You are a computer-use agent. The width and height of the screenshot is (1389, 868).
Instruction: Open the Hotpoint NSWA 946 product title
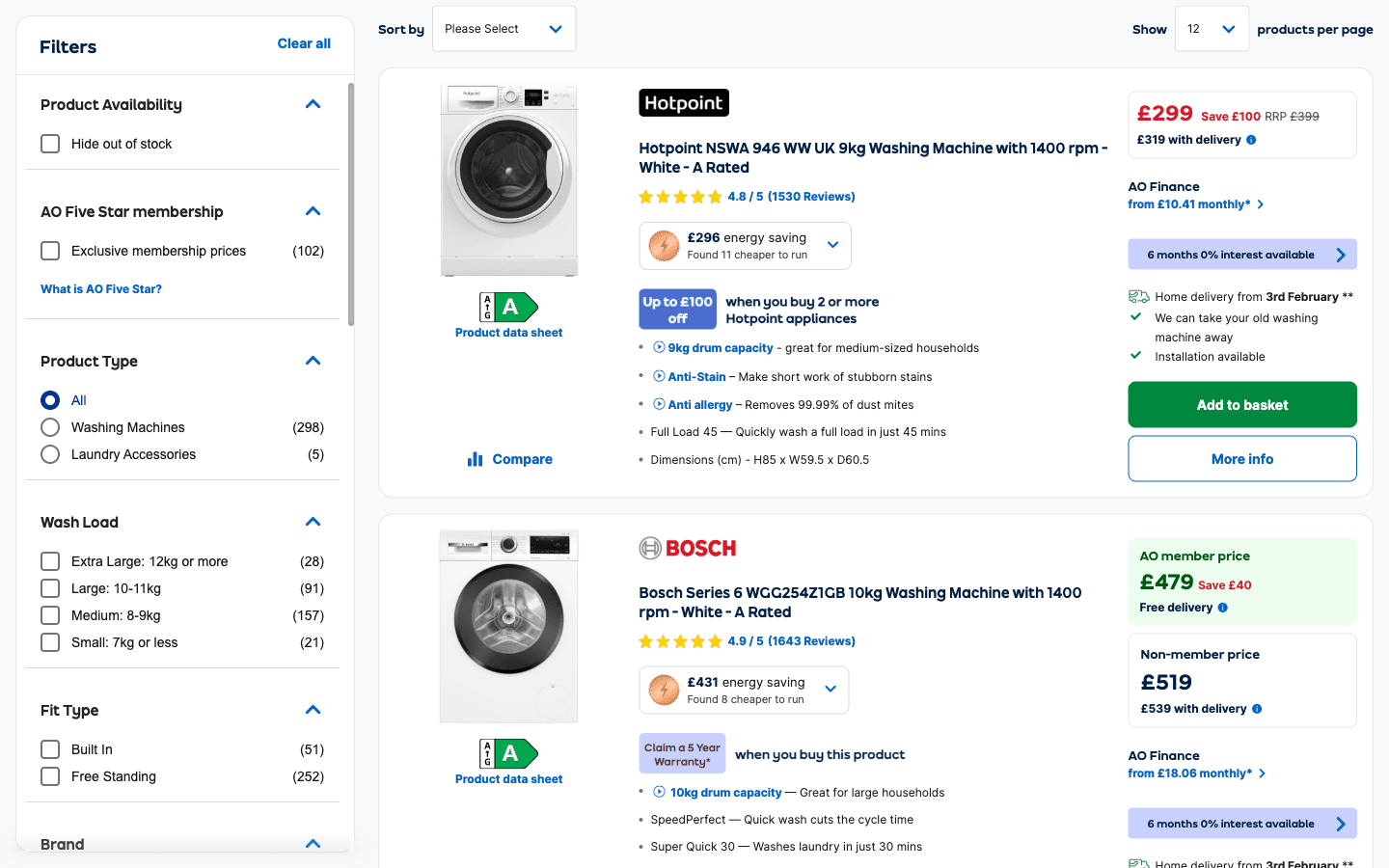[x=873, y=157]
